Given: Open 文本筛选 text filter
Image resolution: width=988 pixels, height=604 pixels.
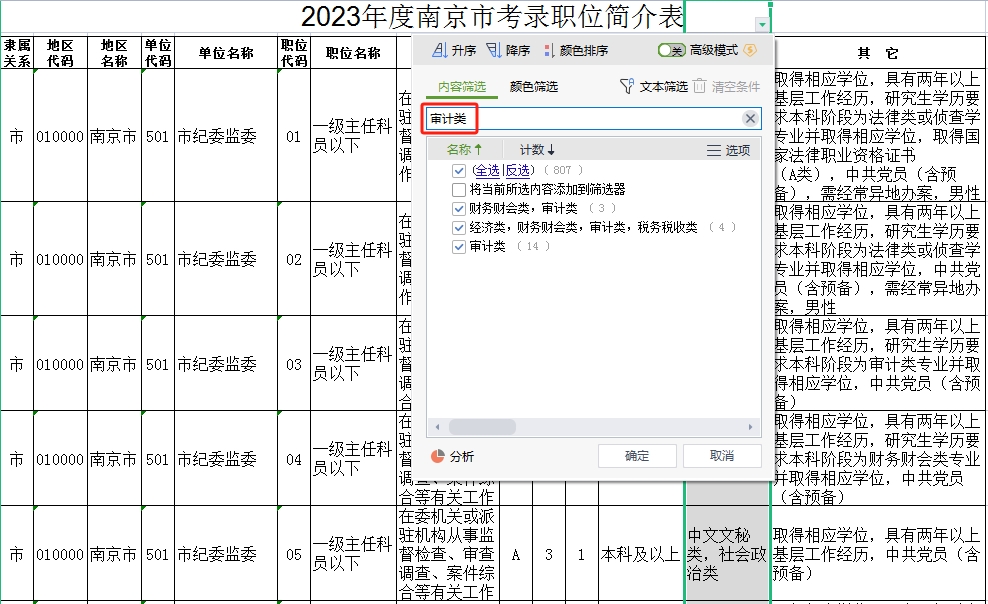Looking at the screenshot, I should click(653, 86).
